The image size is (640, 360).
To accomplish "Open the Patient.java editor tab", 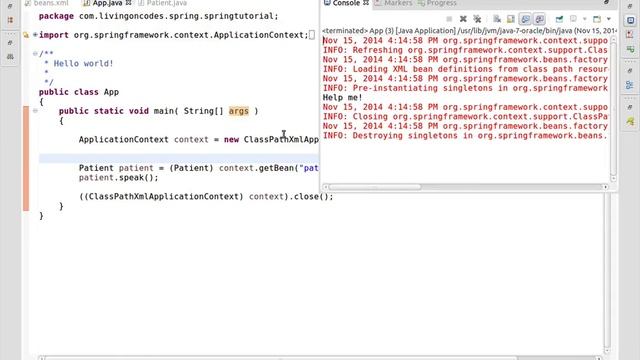I will [162, 3].
